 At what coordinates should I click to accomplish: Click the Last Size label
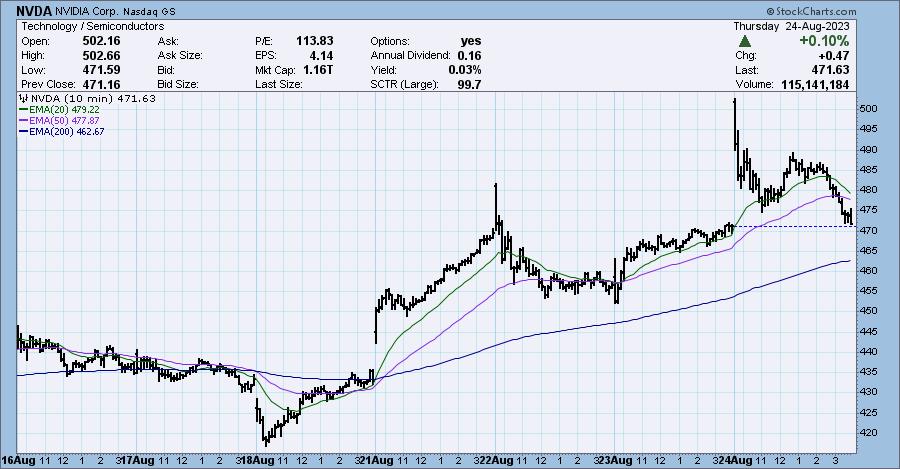(278, 84)
